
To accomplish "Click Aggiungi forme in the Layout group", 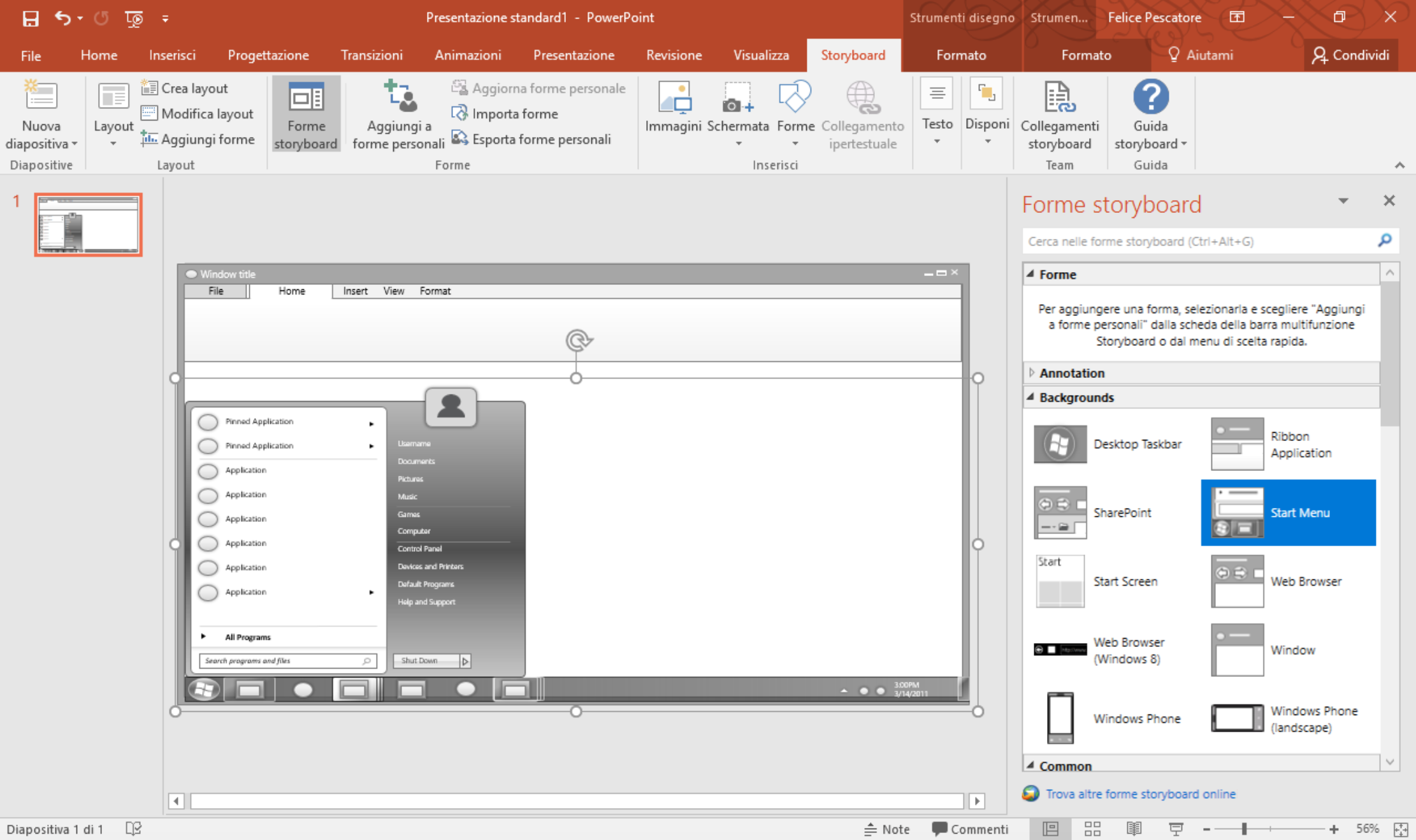I will [198, 139].
